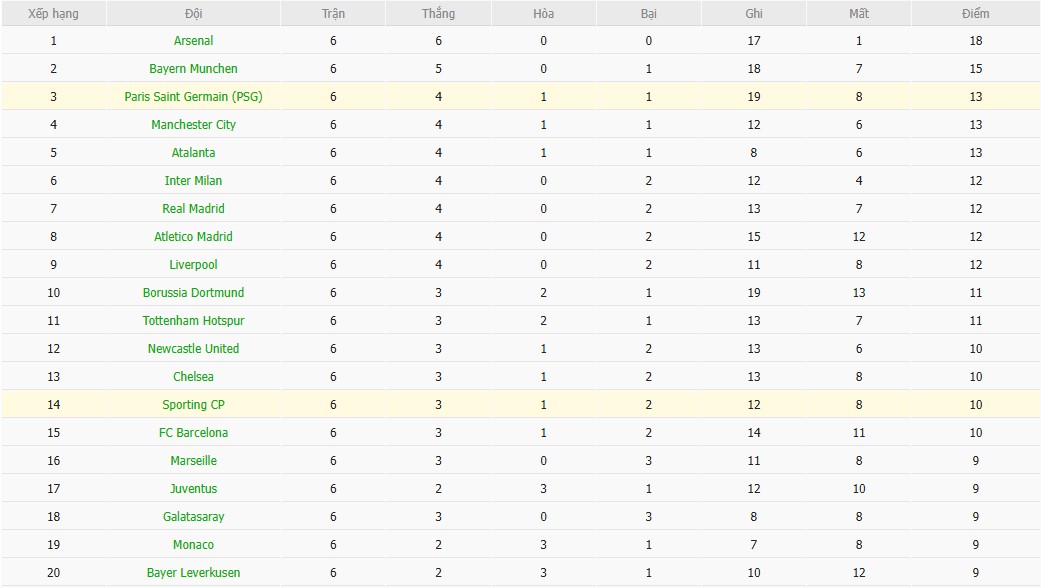Click the Bayern Munchen team name
This screenshot has height=588, width=1049.
click(193, 69)
